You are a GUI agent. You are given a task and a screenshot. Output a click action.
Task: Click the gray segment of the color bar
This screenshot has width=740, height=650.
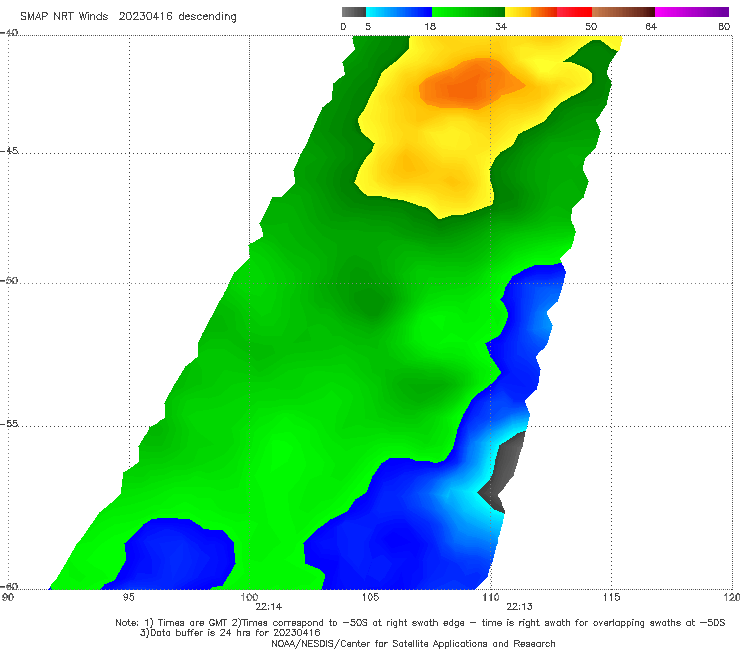tap(353, 12)
